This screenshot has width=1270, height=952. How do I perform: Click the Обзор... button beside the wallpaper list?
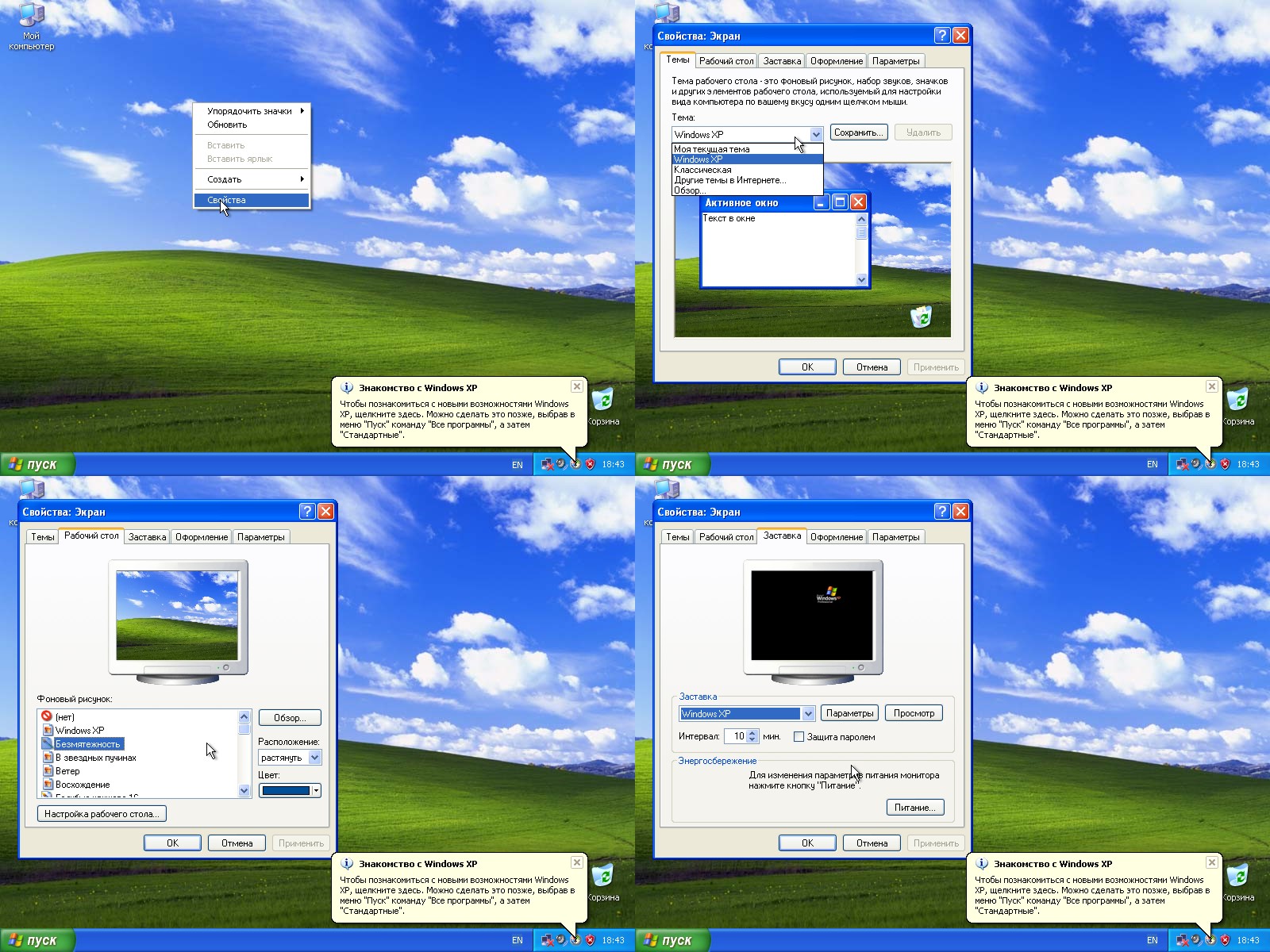[290, 718]
